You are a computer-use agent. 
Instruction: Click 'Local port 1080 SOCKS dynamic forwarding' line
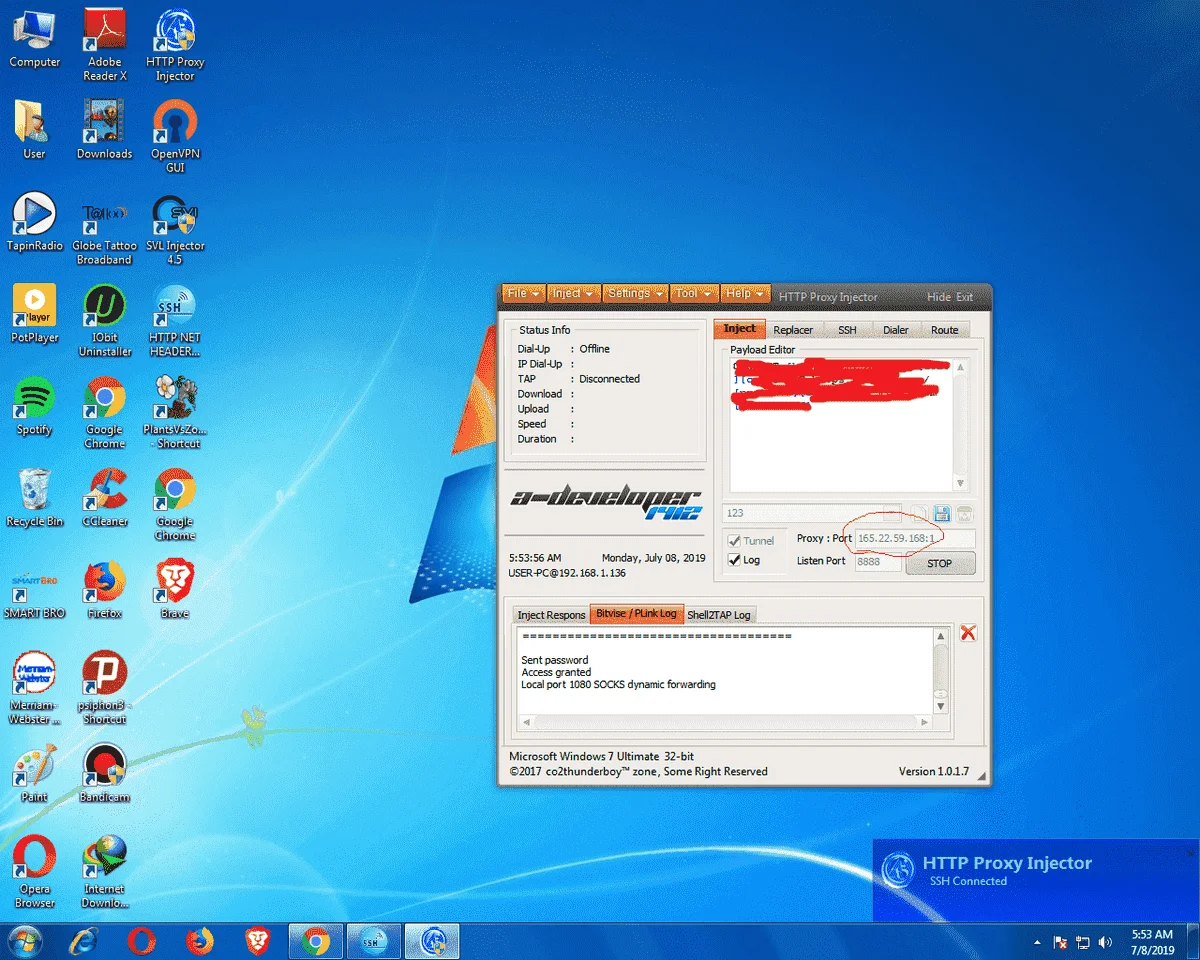(618, 685)
